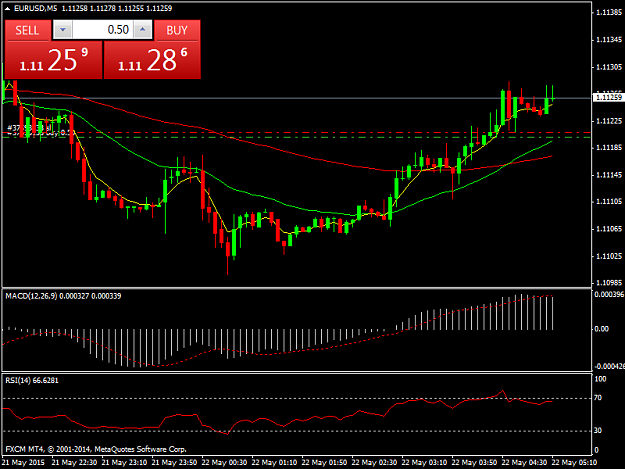Click the SELL button

coord(27,30)
